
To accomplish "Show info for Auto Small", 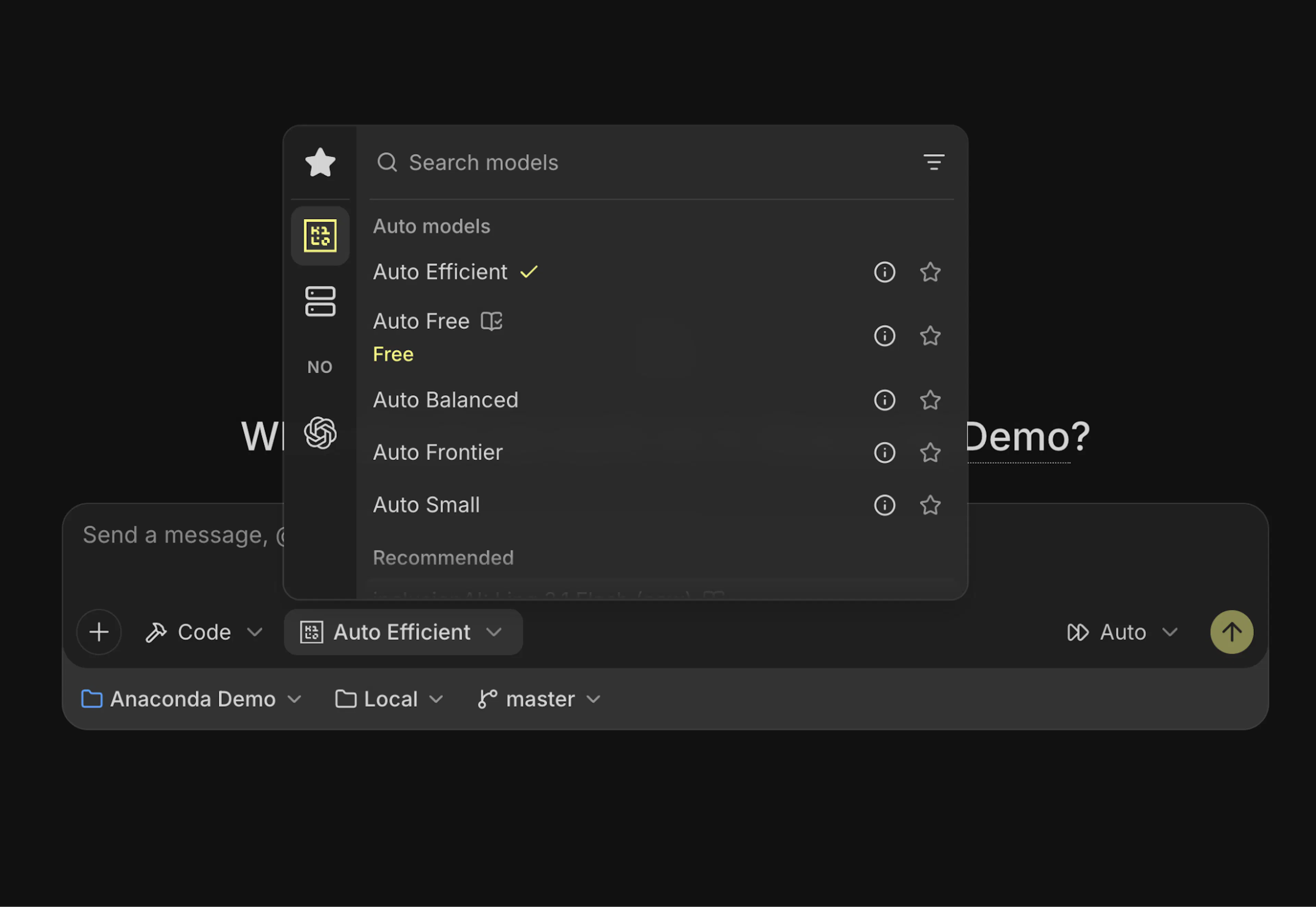I will click(884, 505).
